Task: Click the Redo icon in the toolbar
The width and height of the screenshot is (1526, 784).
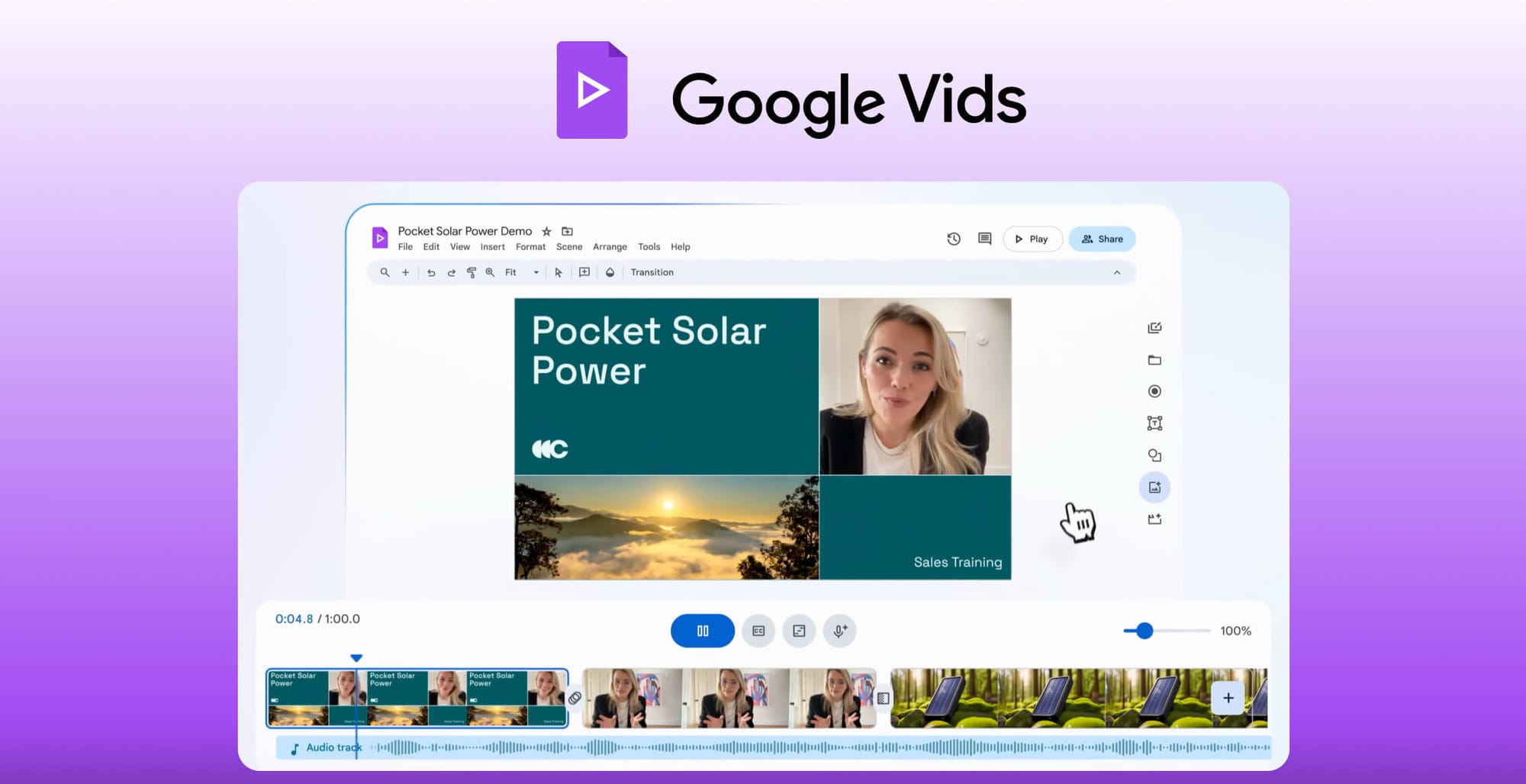Action: [x=452, y=272]
